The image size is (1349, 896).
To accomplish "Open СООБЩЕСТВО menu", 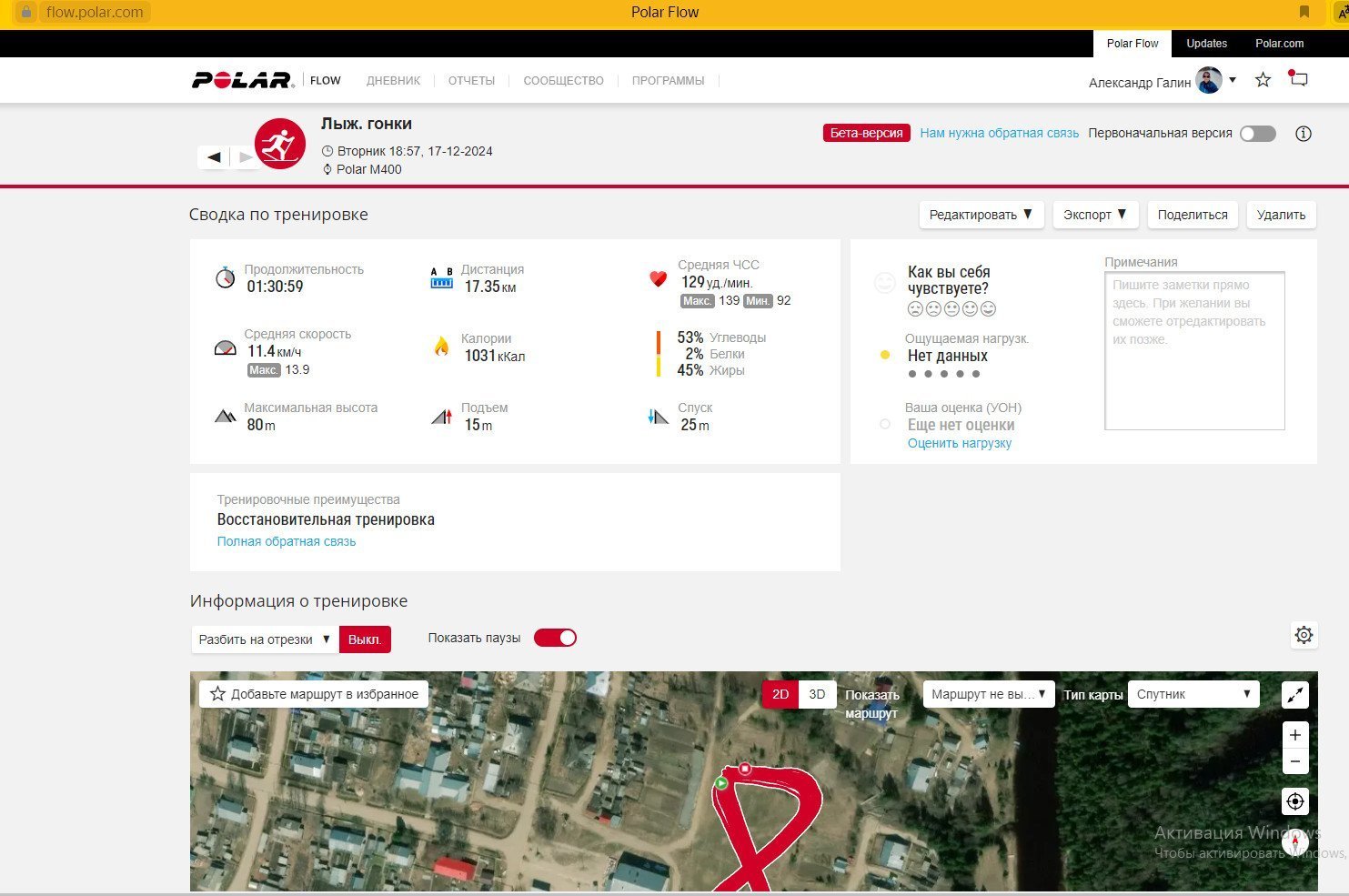I will click(564, 81).
